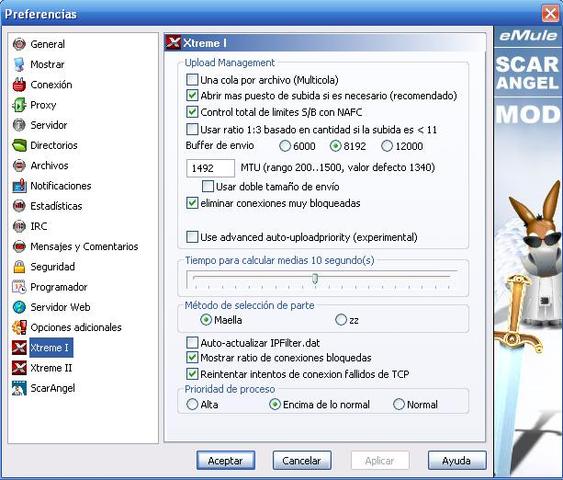Choose zz part selection method

pos(341,320)
